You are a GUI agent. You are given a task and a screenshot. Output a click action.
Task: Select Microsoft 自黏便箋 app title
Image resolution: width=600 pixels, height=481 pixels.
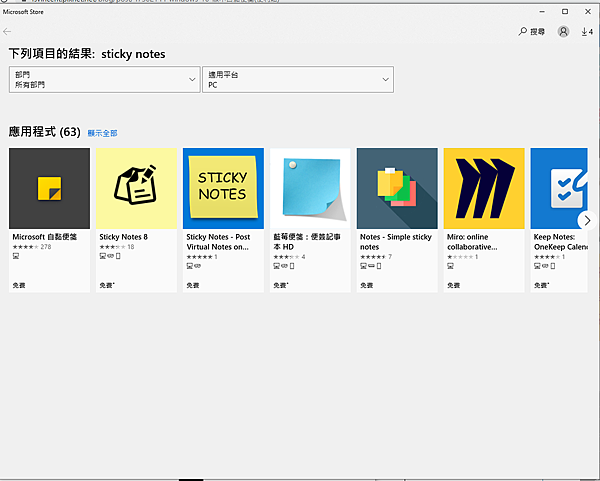point(45,237)
